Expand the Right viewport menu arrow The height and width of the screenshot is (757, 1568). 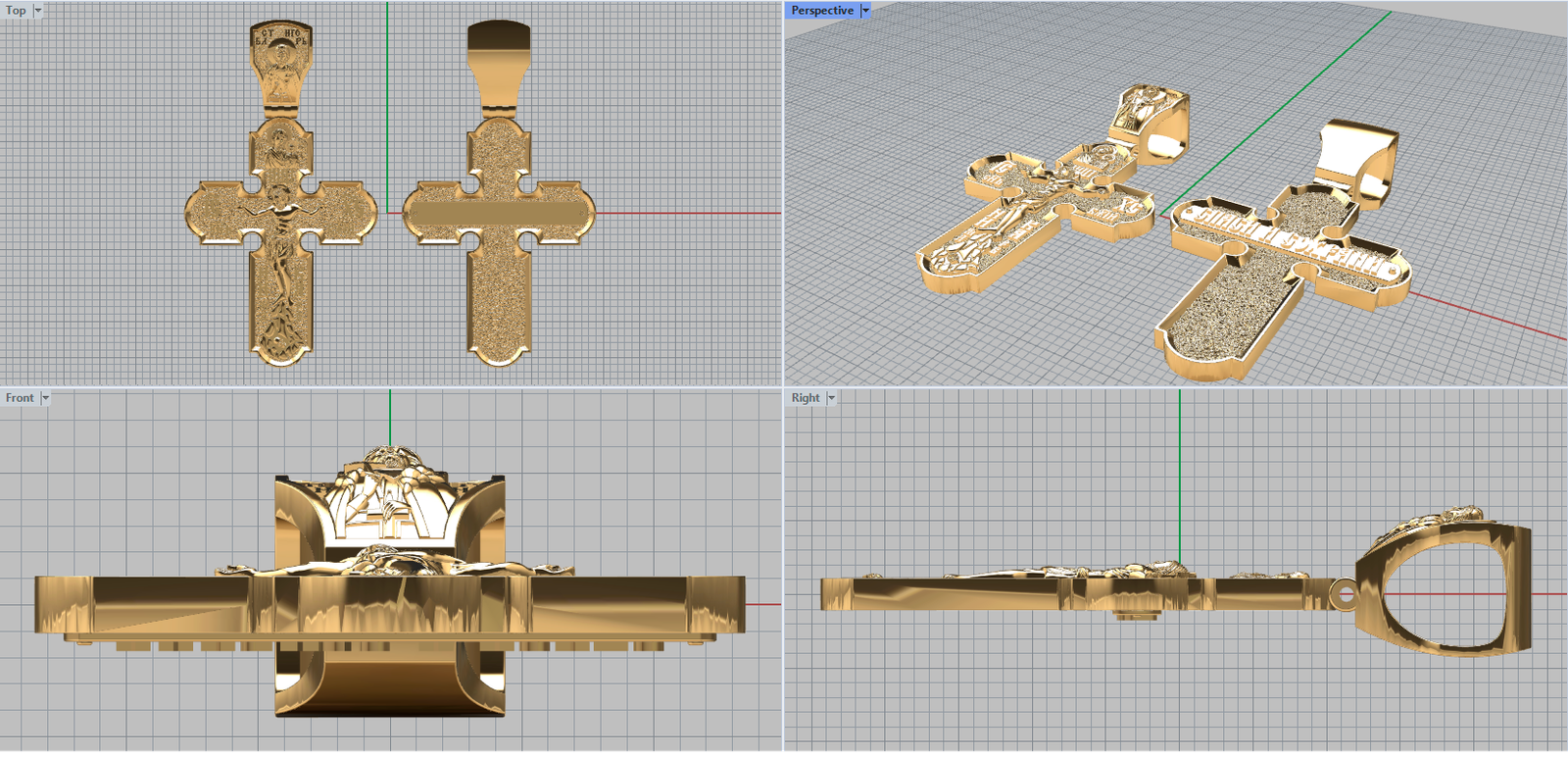831,398
